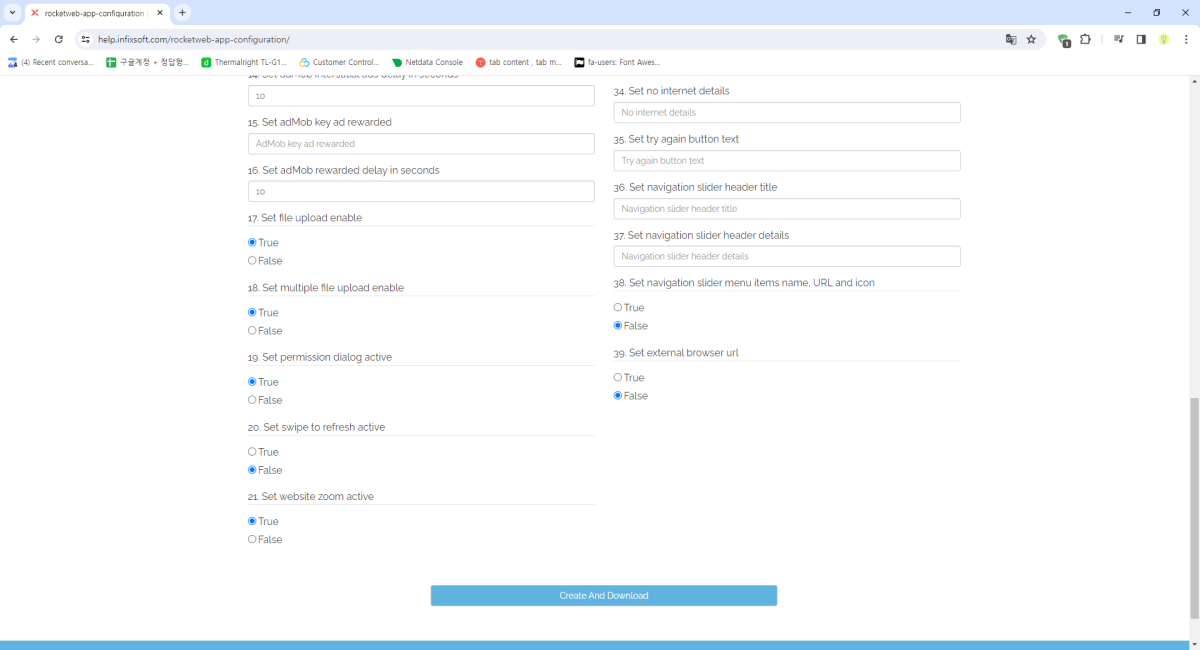Image resolution: width=1200 pixels, height=650 pixels.
Task: Click the translate page icon
Action: tap(1011, 39)
